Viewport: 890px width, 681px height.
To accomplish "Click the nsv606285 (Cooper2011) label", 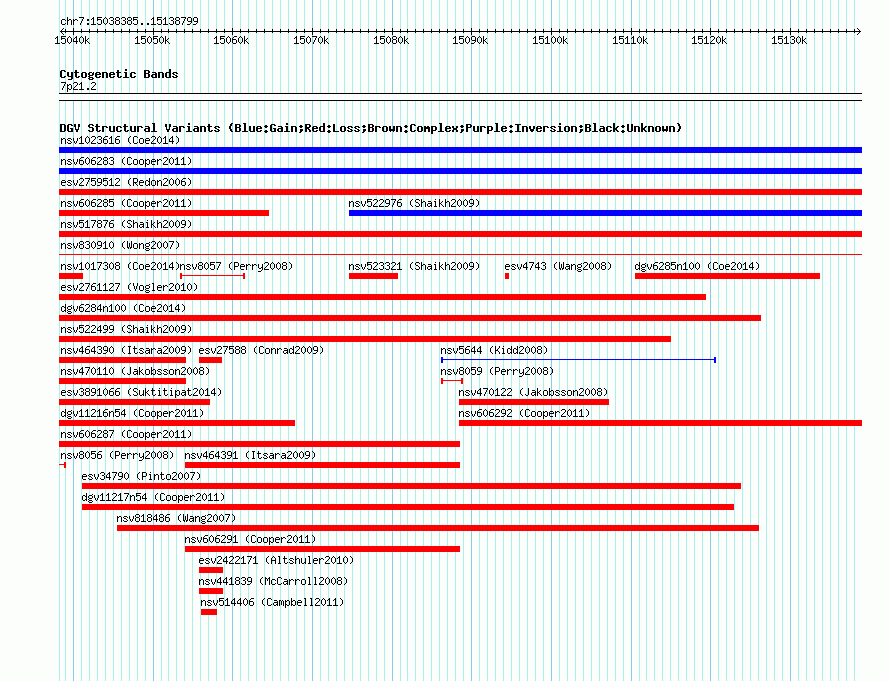I will pyautogui.click(x=126, y=203).
